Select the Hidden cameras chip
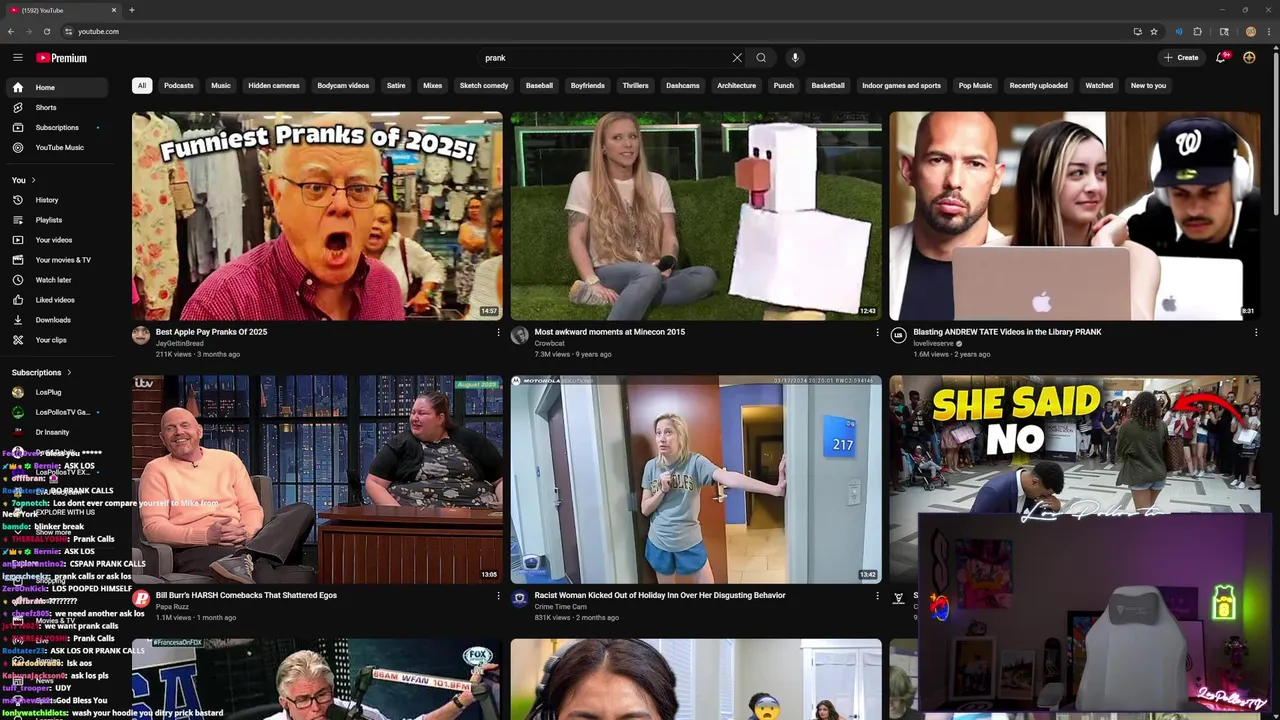1280x720 pixels. tap(274, 85)
